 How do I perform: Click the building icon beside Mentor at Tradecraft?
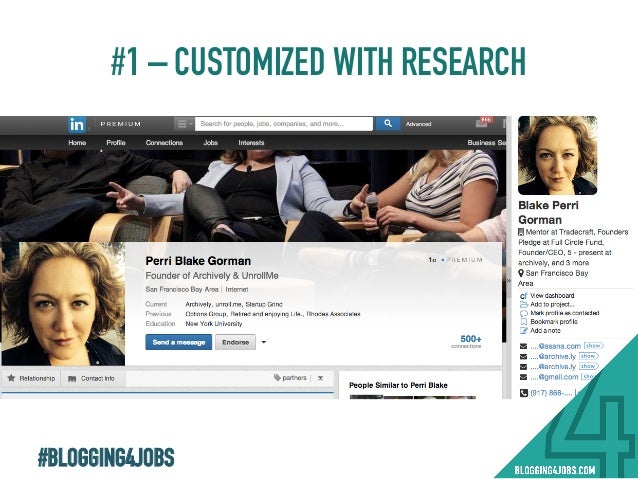coord(521,232)
